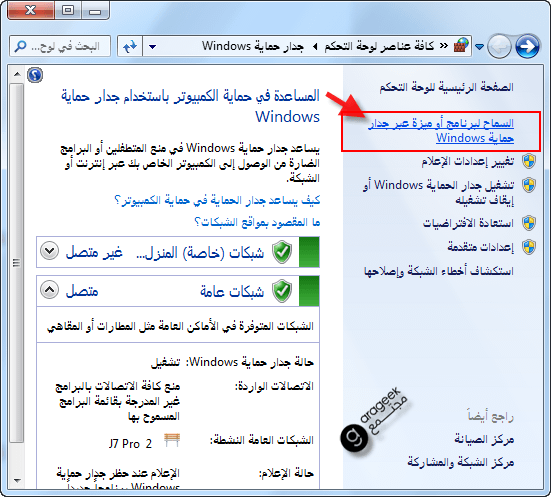
Task: Click the greyed back navigation arrow button
Action: (x=499, y=46)
